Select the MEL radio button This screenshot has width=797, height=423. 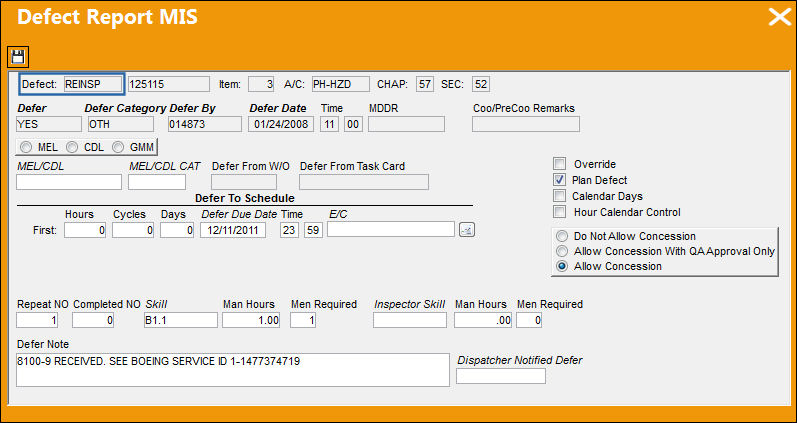coord(26,147)
